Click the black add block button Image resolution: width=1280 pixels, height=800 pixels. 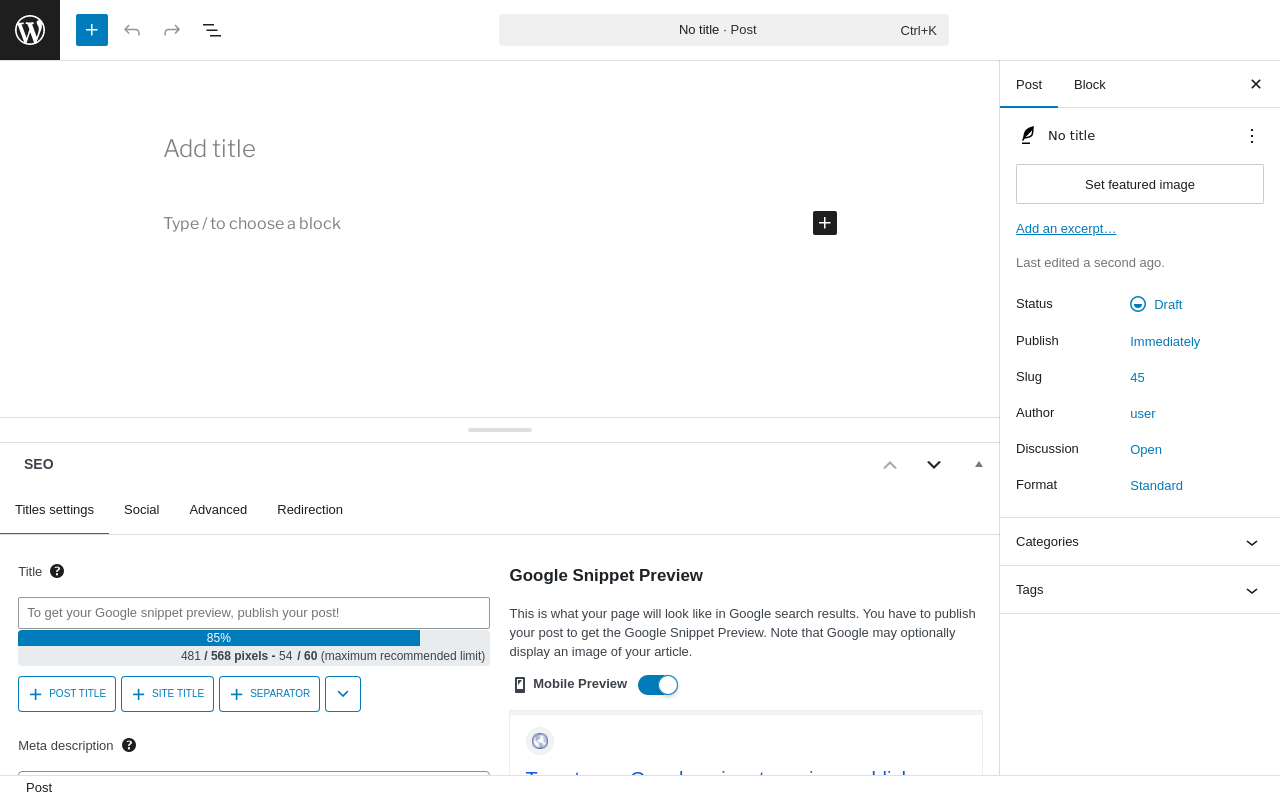point(825,223)
